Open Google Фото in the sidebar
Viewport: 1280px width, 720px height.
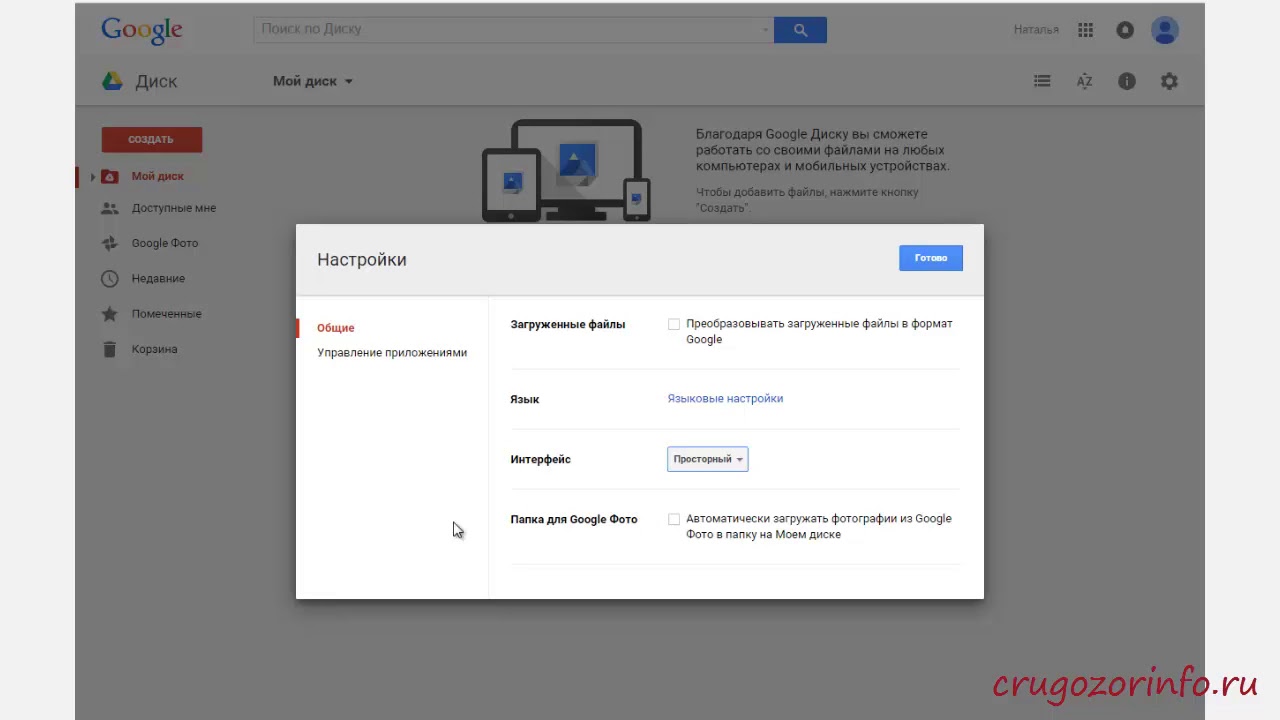point(165,243)
